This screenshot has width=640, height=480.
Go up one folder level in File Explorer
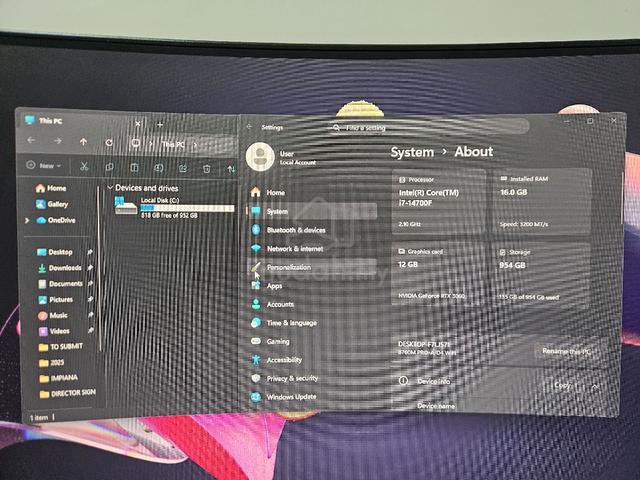(83, 142)
